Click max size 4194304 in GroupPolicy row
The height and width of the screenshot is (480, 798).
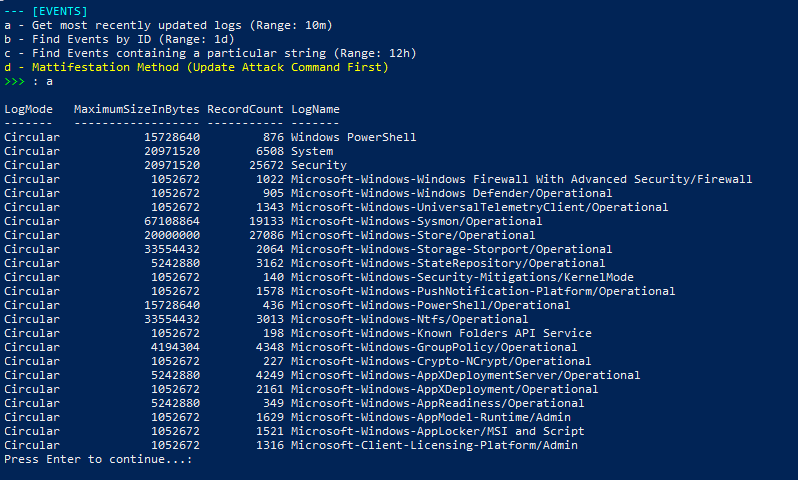pos(176,347)
